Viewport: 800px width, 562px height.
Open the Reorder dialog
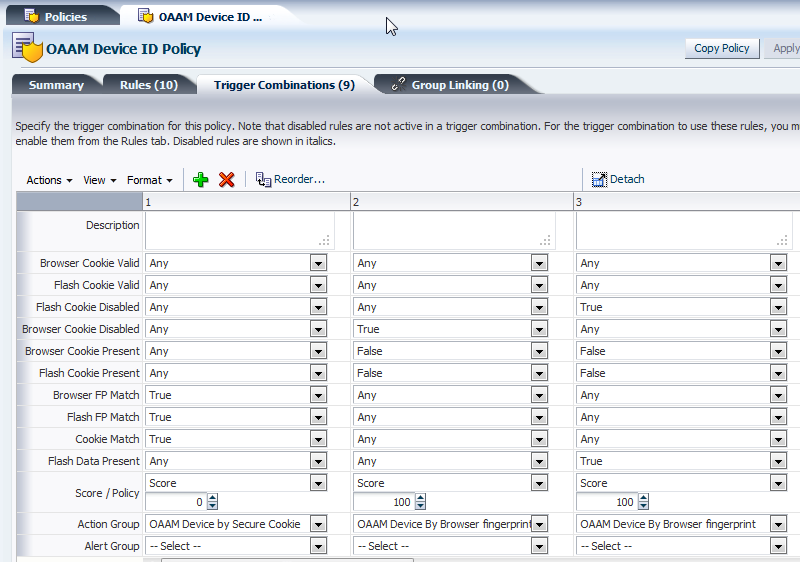[x=290, y=180]
